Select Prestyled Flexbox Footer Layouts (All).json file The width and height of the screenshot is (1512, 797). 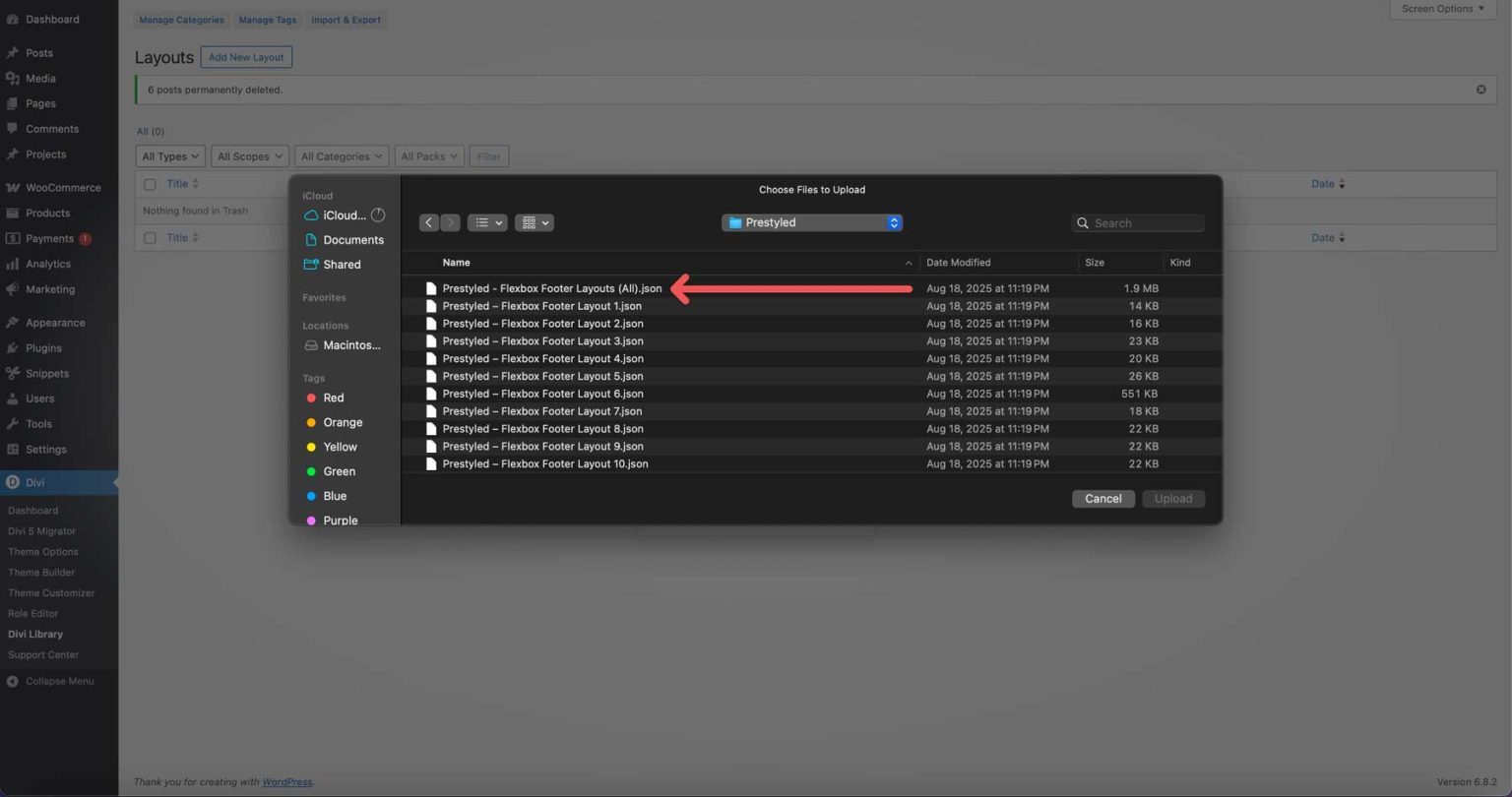point(551,288)
